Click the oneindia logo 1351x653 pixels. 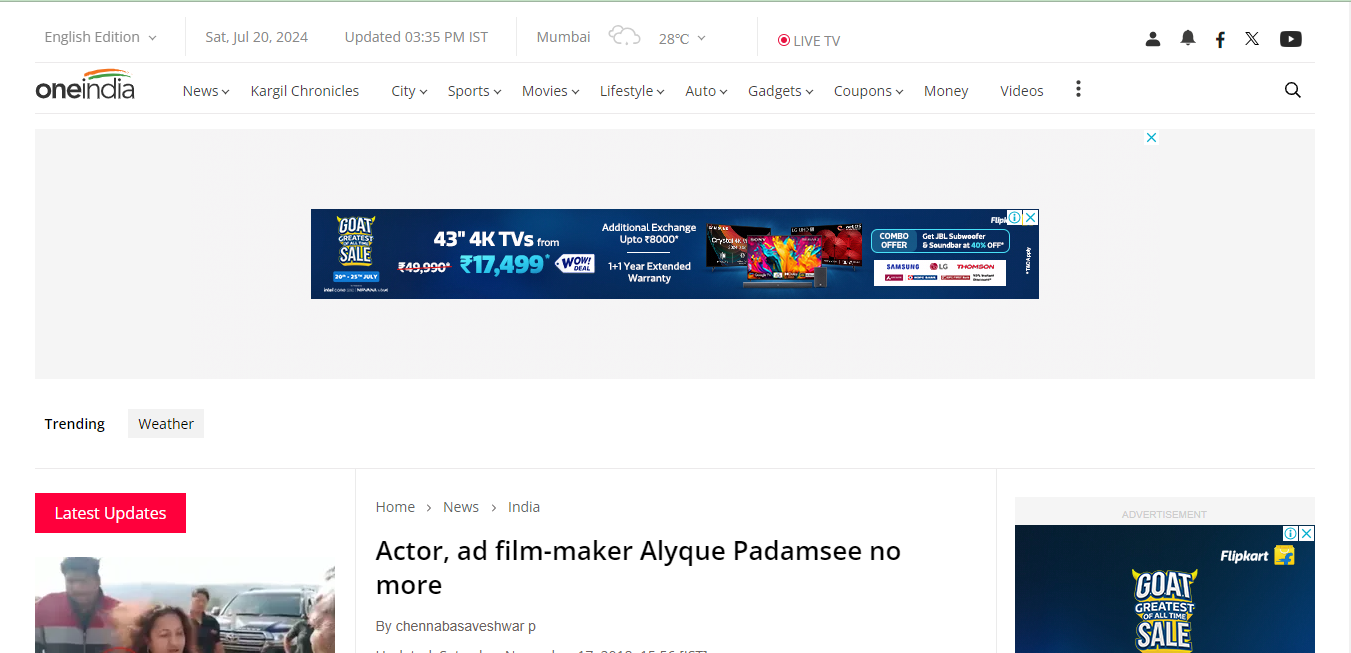pos(85,87)
